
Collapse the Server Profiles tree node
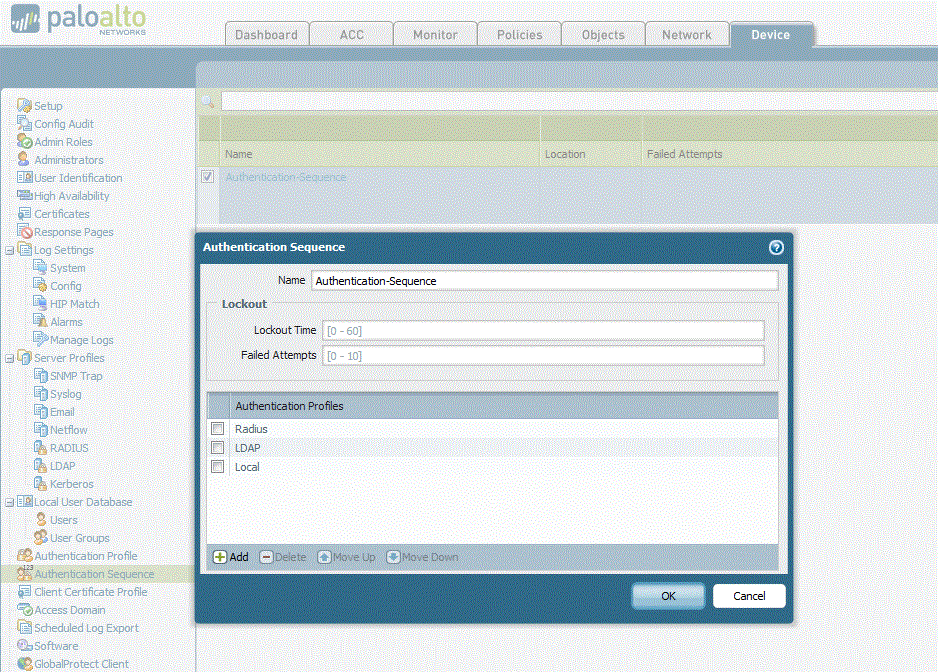point(10,358)
